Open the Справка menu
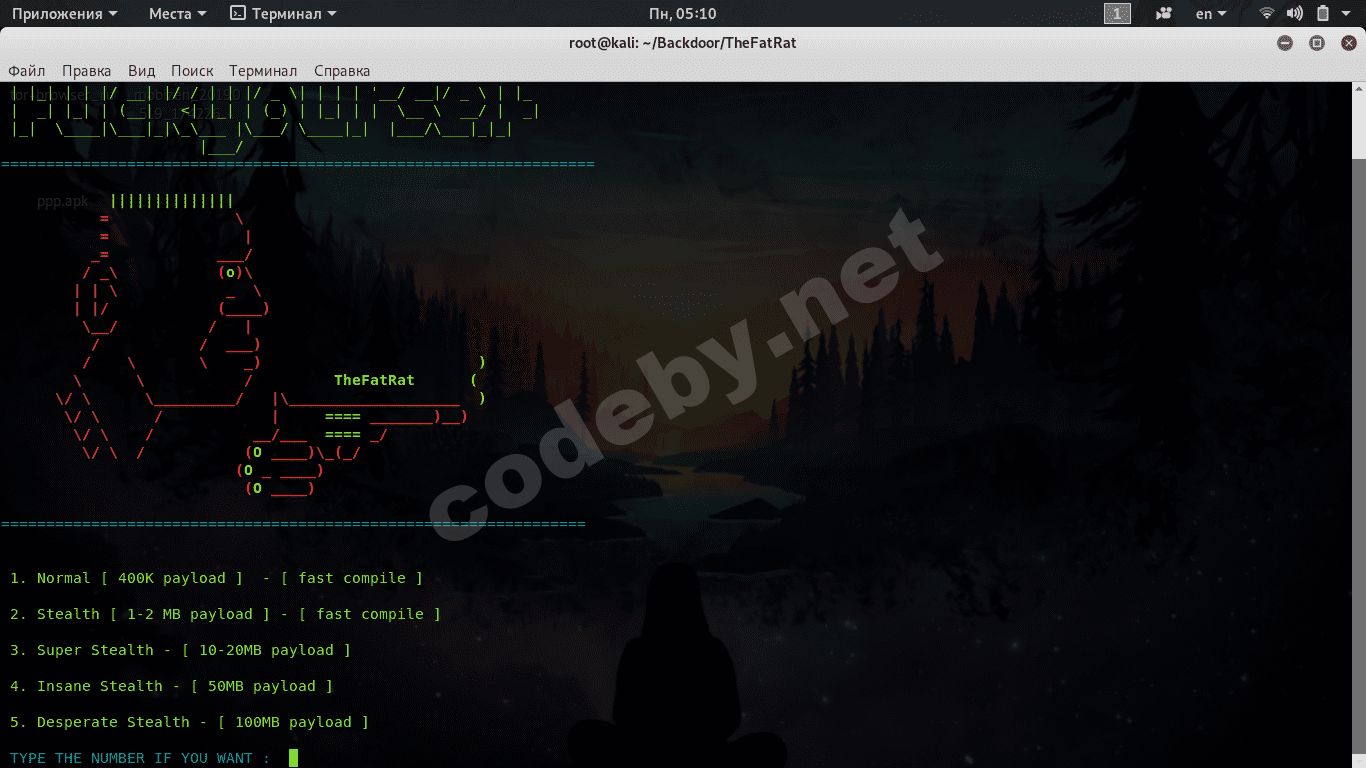The height and width of the screenshot is (768, 1366). point(342,71)
